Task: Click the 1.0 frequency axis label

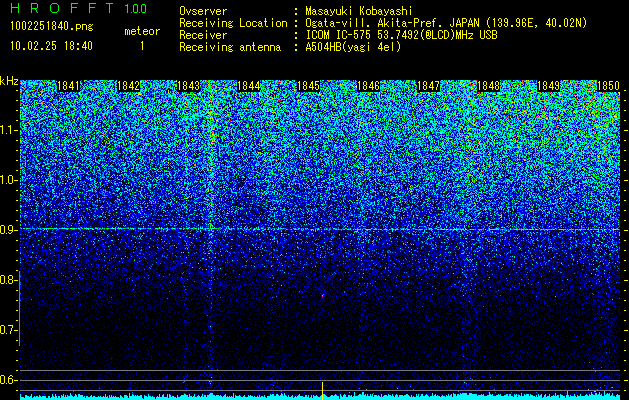Action: [9, 180]
